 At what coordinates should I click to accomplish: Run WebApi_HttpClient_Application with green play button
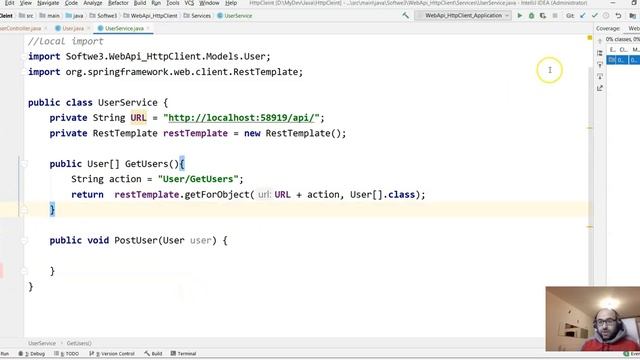(520, 16)
